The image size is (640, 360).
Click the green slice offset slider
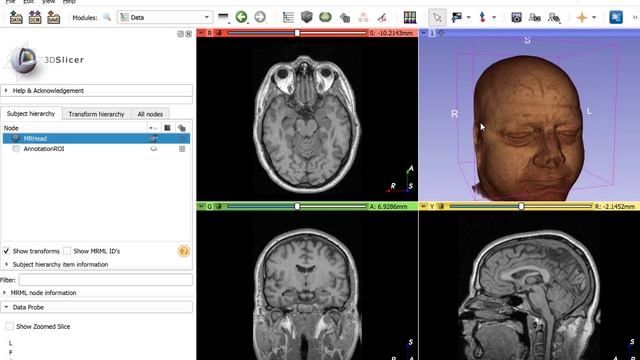pyautogui.click(x=297, y=207)
